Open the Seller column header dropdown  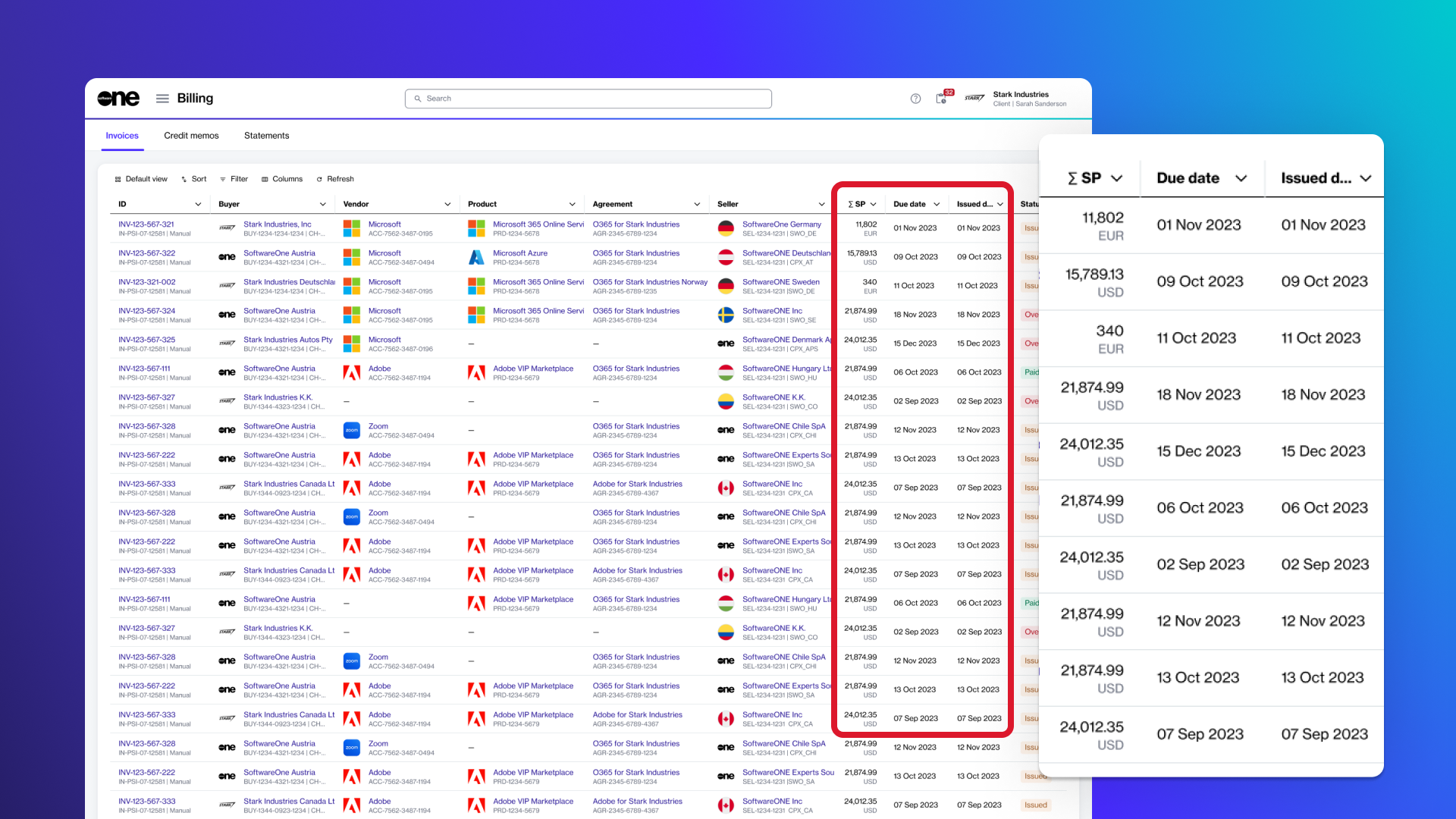(x=821, y=204)
